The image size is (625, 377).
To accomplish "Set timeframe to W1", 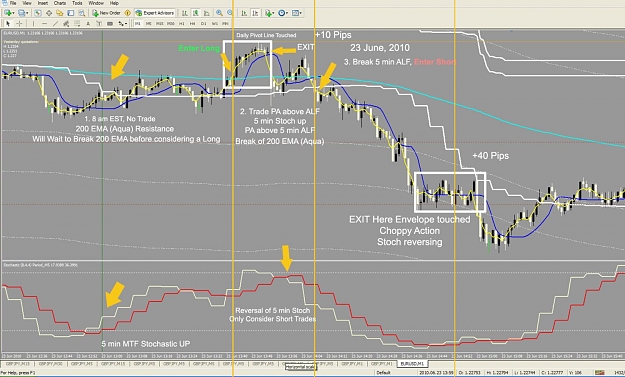I will (214, 24).
